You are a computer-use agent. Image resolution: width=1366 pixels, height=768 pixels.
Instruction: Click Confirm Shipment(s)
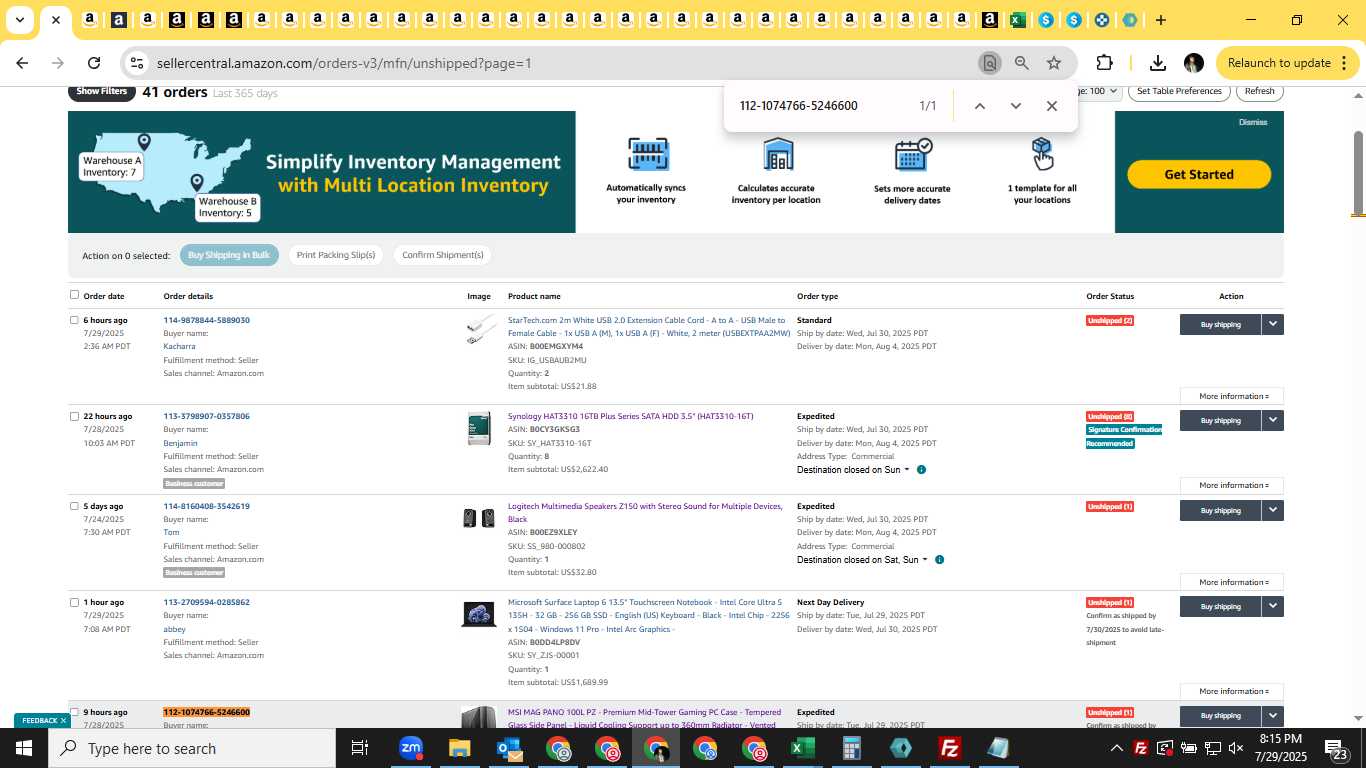coord(443,255)
